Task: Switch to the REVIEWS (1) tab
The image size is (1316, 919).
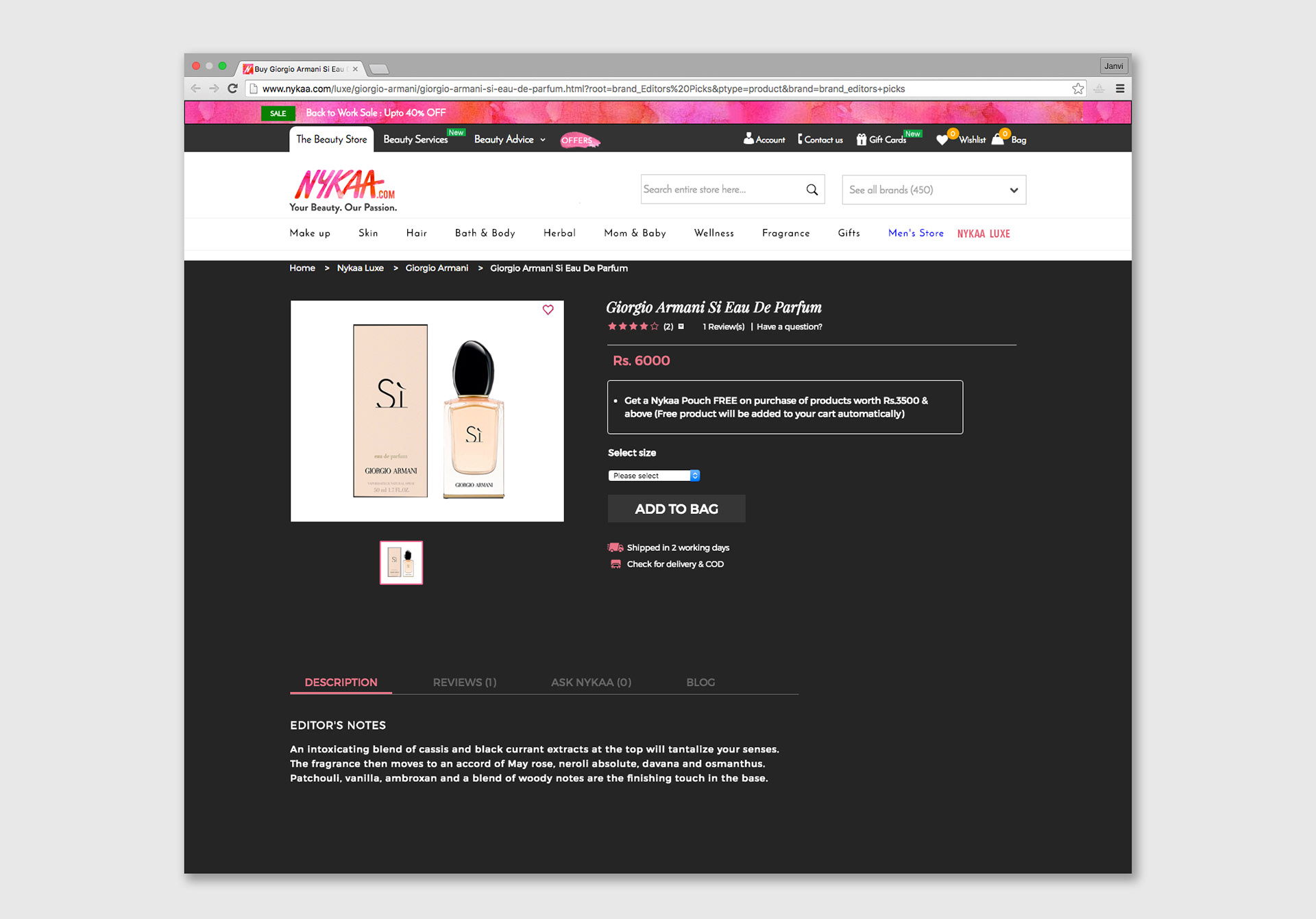Action: point(465,683)
